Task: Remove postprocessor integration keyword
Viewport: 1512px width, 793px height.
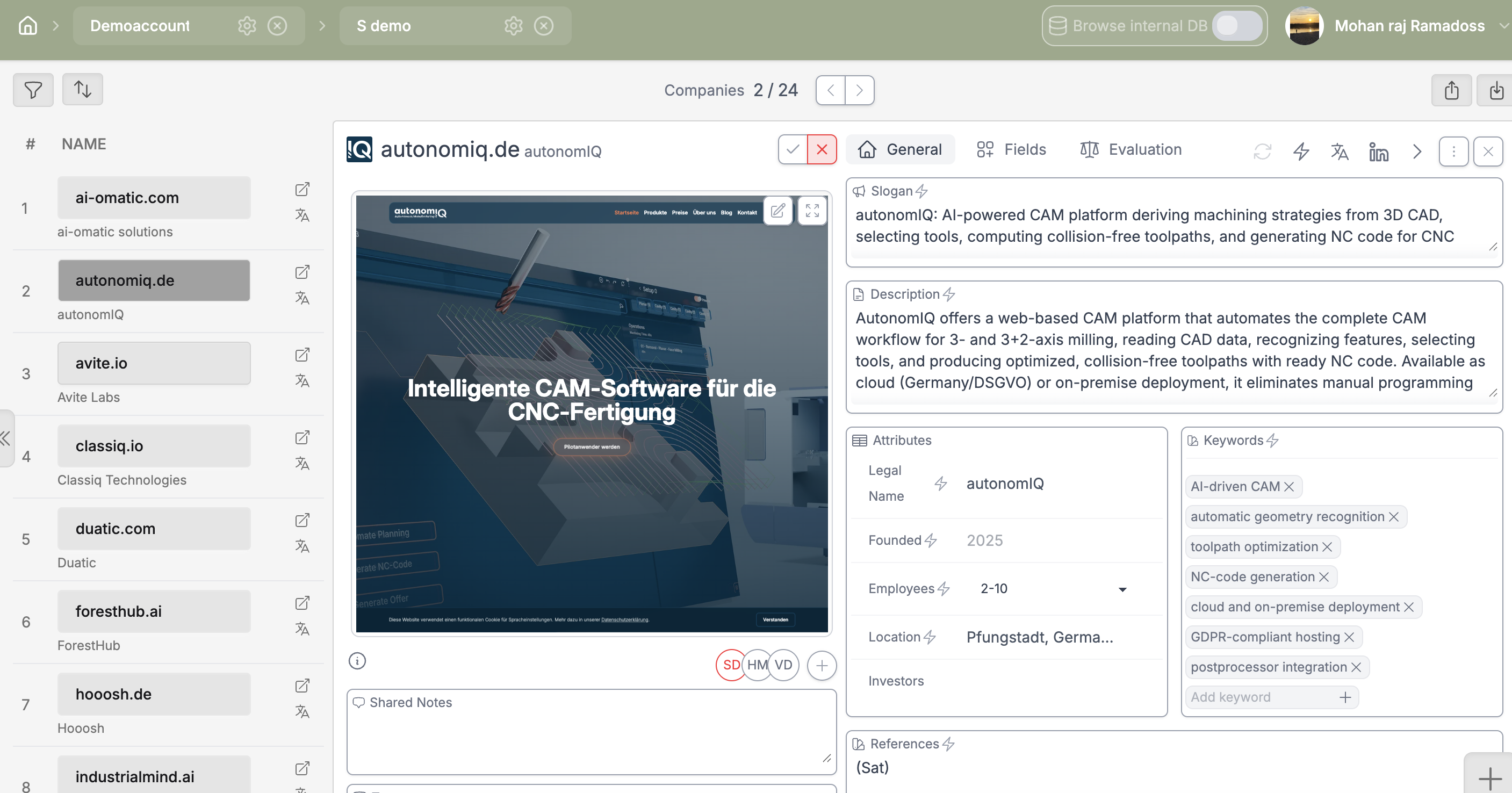Action: tap(1356, 667)
